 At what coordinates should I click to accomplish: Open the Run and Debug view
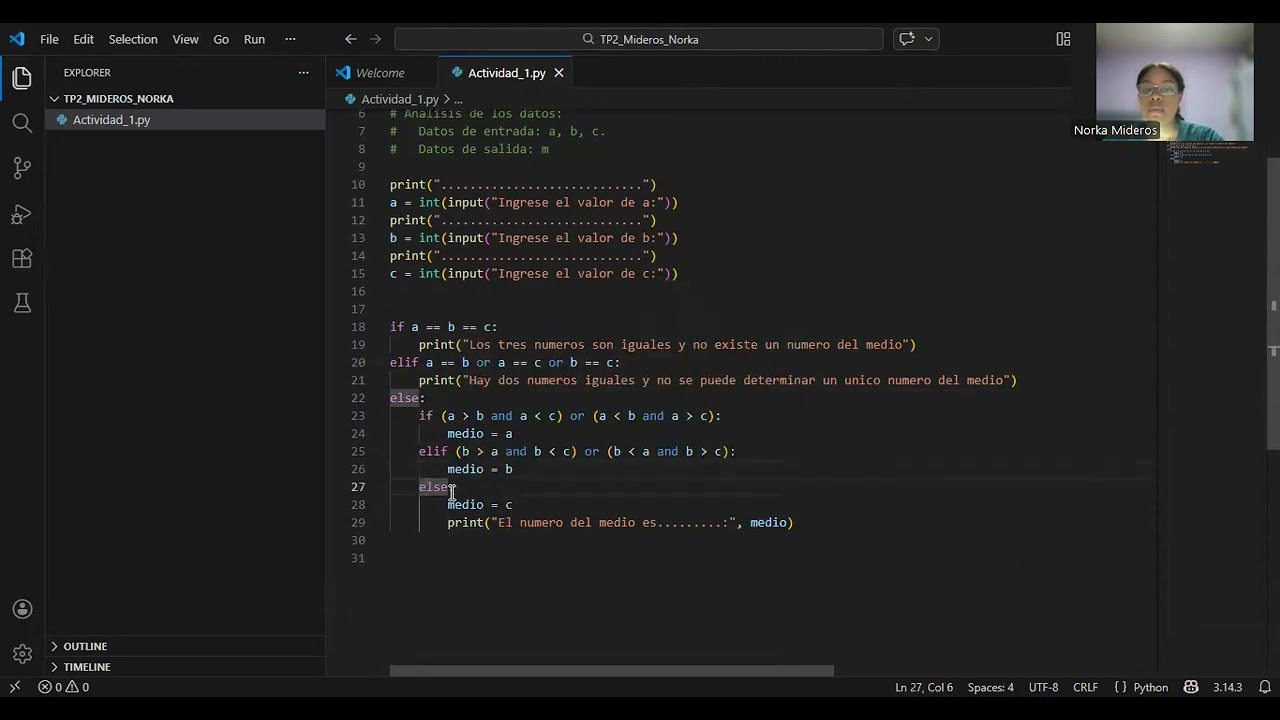pyautogui.click(x=22, y=214)
